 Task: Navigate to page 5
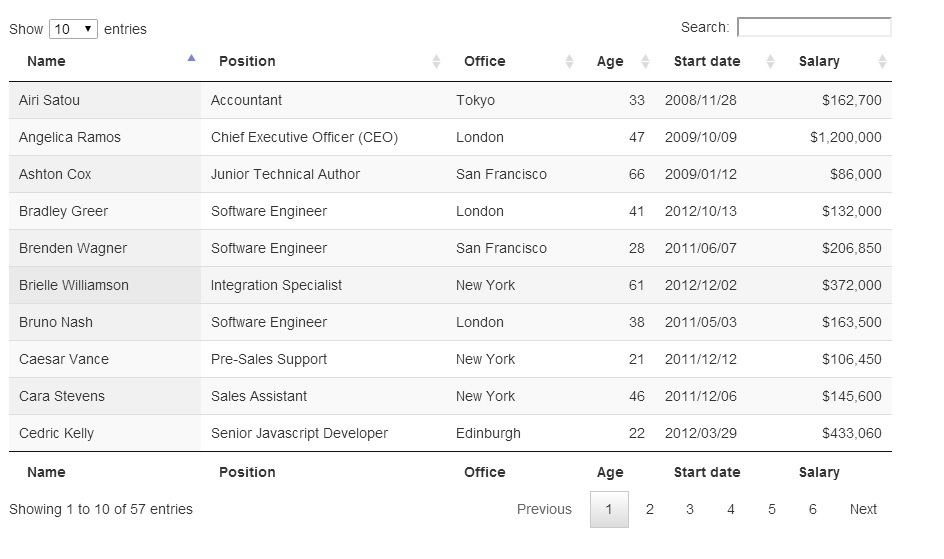[772, 509]
